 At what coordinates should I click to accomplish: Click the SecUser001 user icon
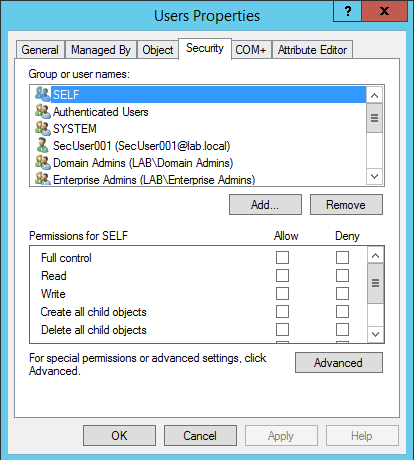[43, 145]
